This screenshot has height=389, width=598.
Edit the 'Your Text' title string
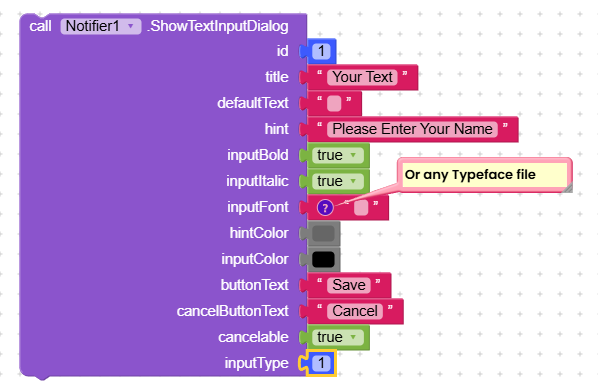coord(362,77)
